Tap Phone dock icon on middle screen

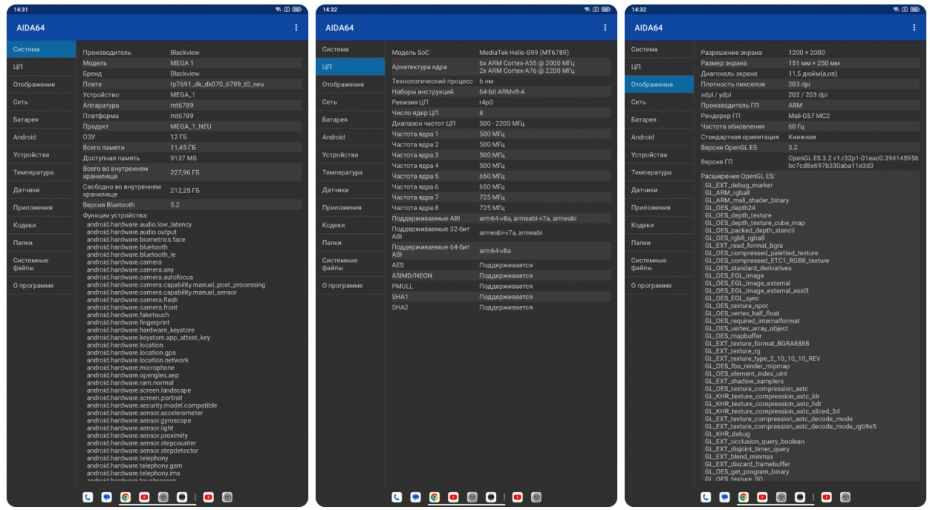[397, 497]
